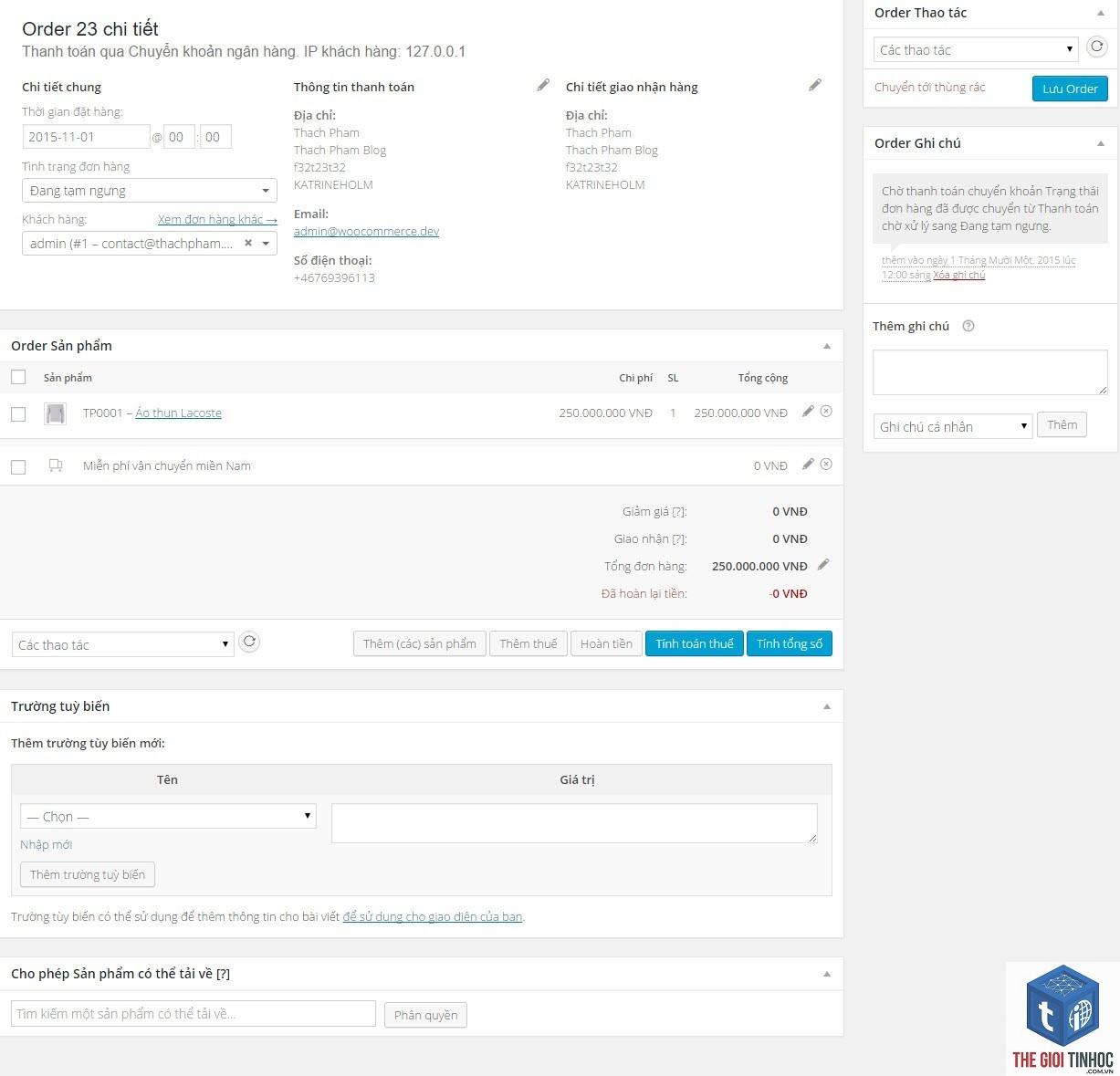Image resolution: width=1120 pixels, height=1076 pixels.
Task: Click Xóa ghi chú link
Action: click(x=958, y=275)
